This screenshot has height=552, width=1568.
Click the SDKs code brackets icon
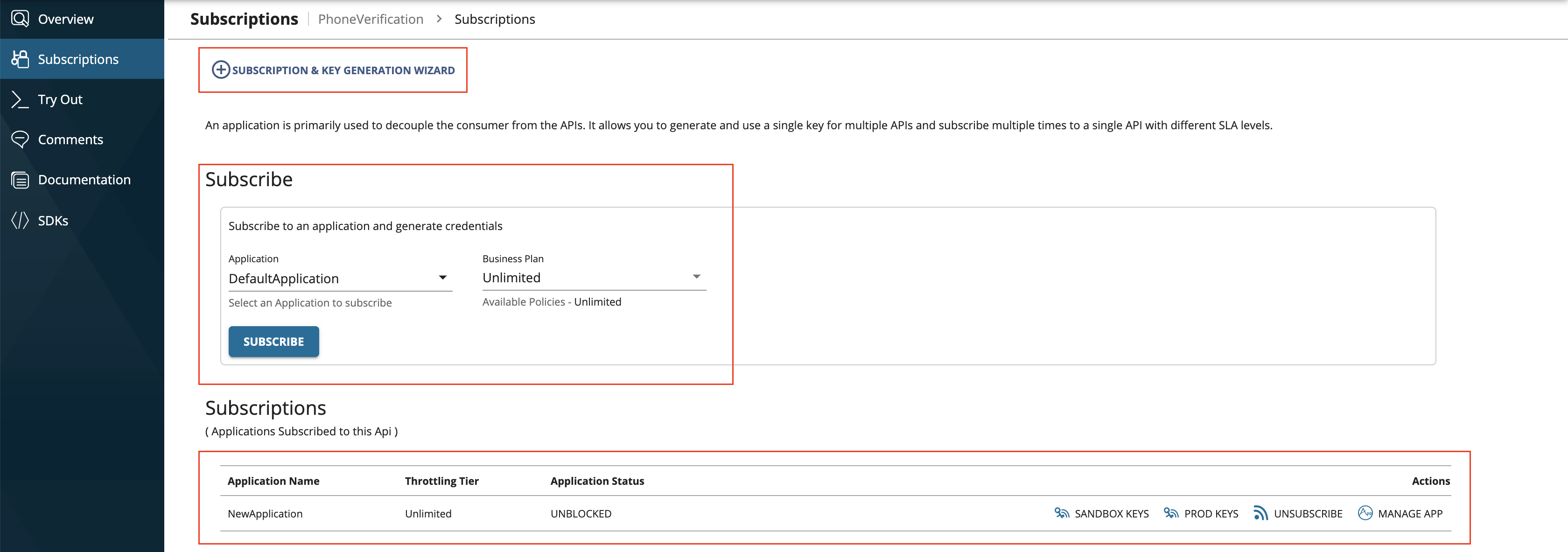[20, 220]
